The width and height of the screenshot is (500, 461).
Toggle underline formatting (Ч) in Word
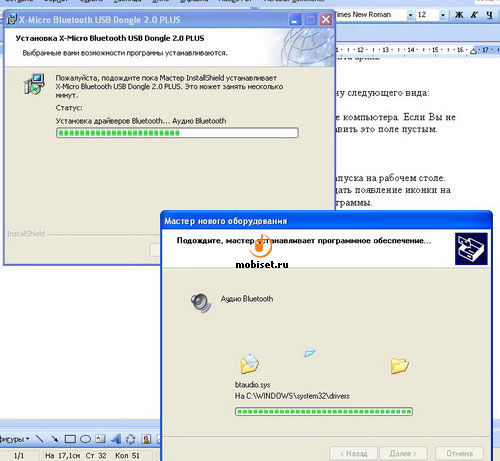point(489,15)
